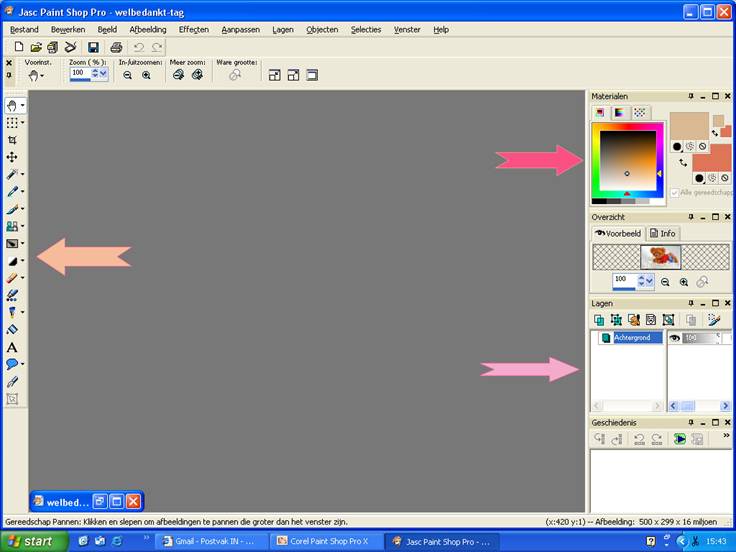Screen dimensions: 736x552
Task: Open the foreground style dropdown black circle
Action: [677, 146]
